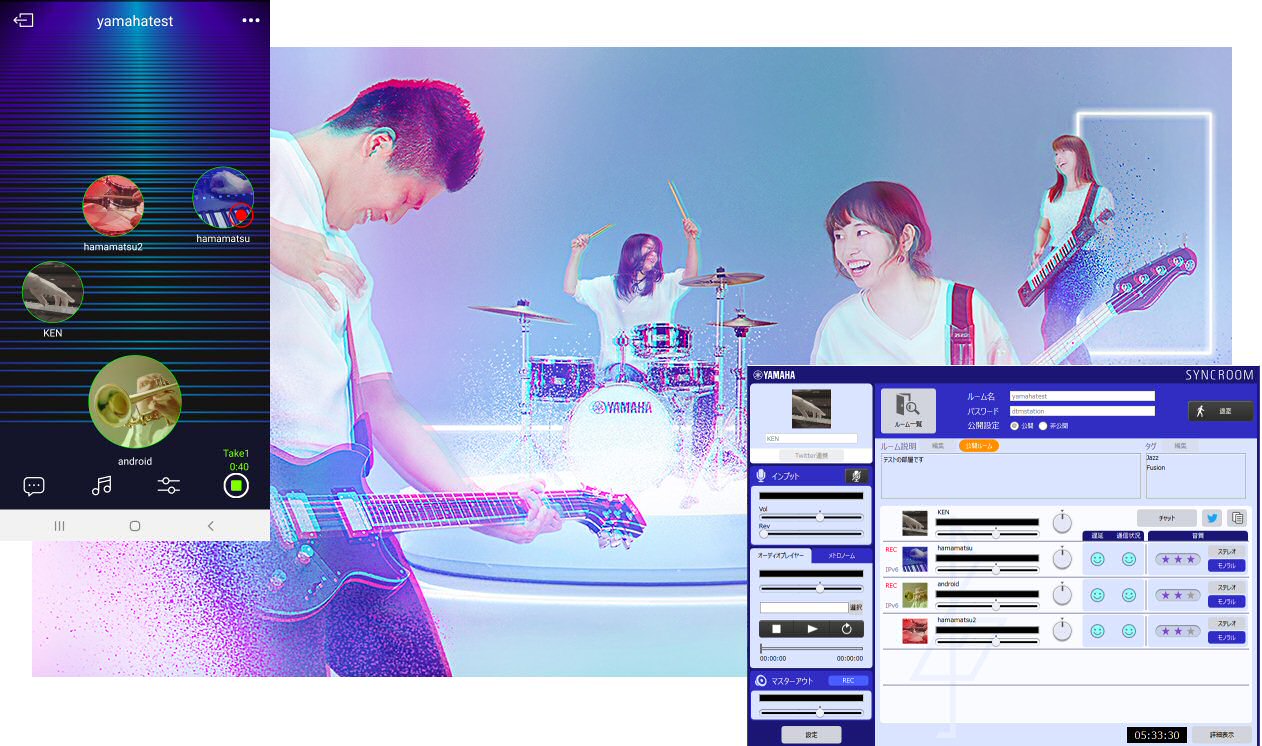Click the 詳細表示 detail view button

(1220, 734)
